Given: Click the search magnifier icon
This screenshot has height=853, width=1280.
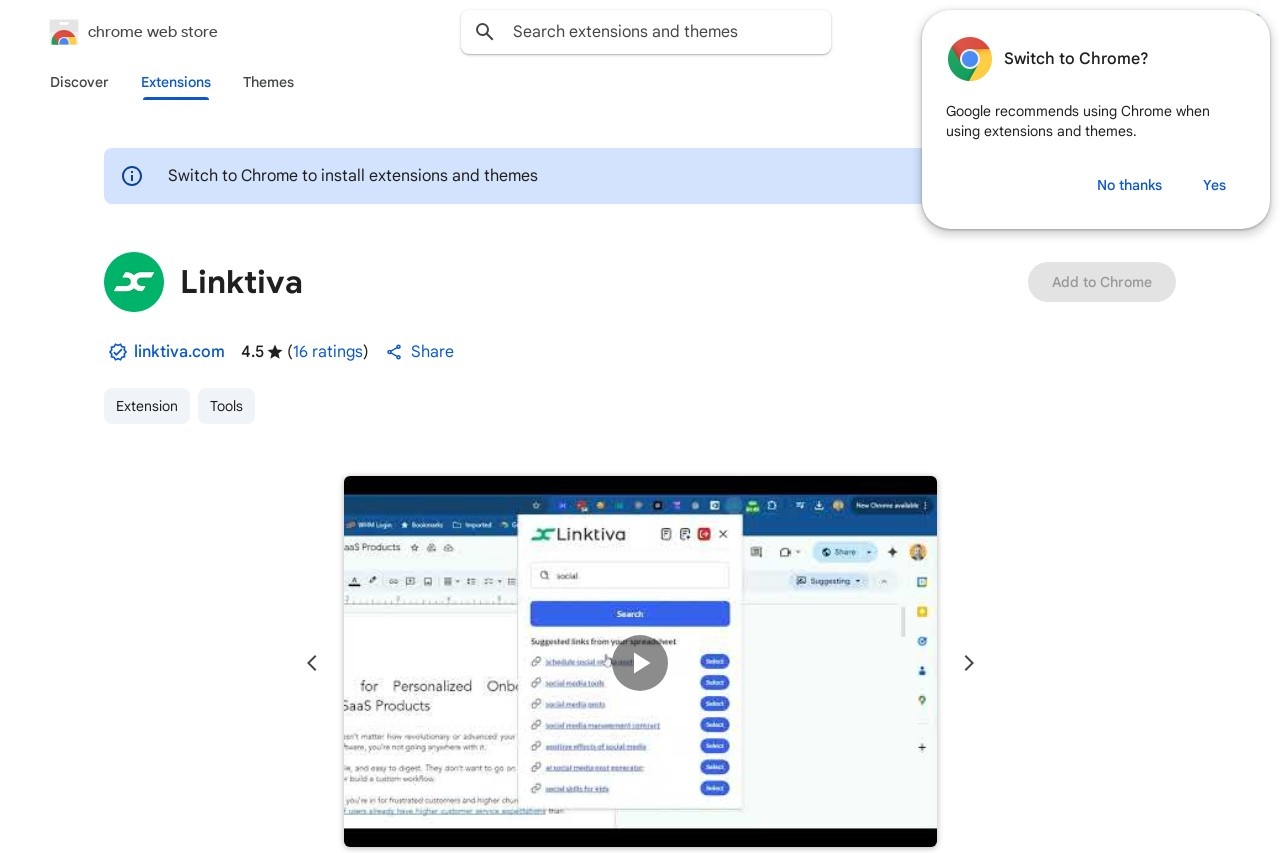Looking at the screenshot, I should pos(485,32).
